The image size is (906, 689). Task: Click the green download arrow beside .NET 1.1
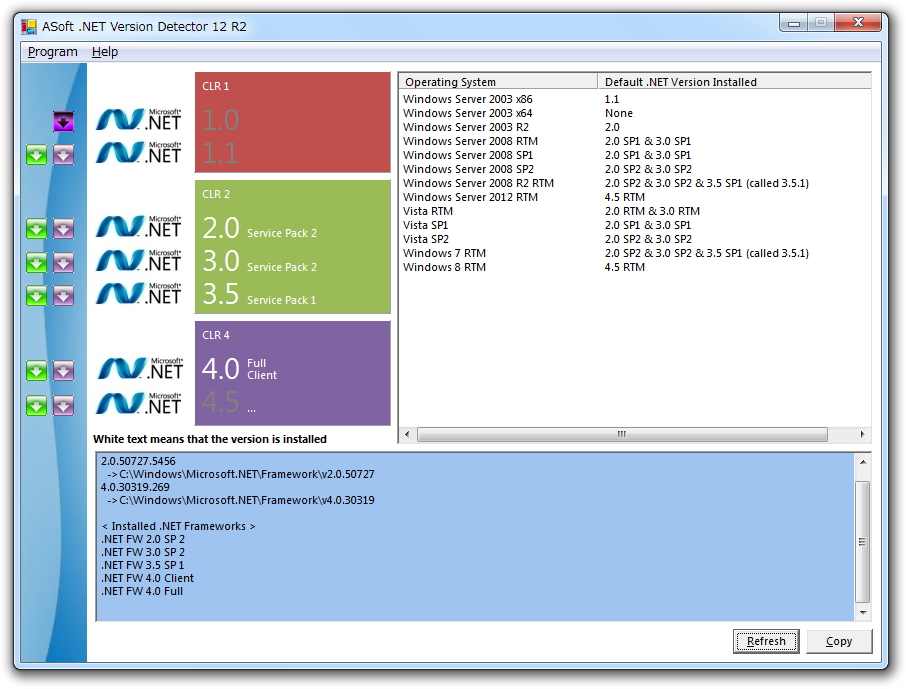36,155
